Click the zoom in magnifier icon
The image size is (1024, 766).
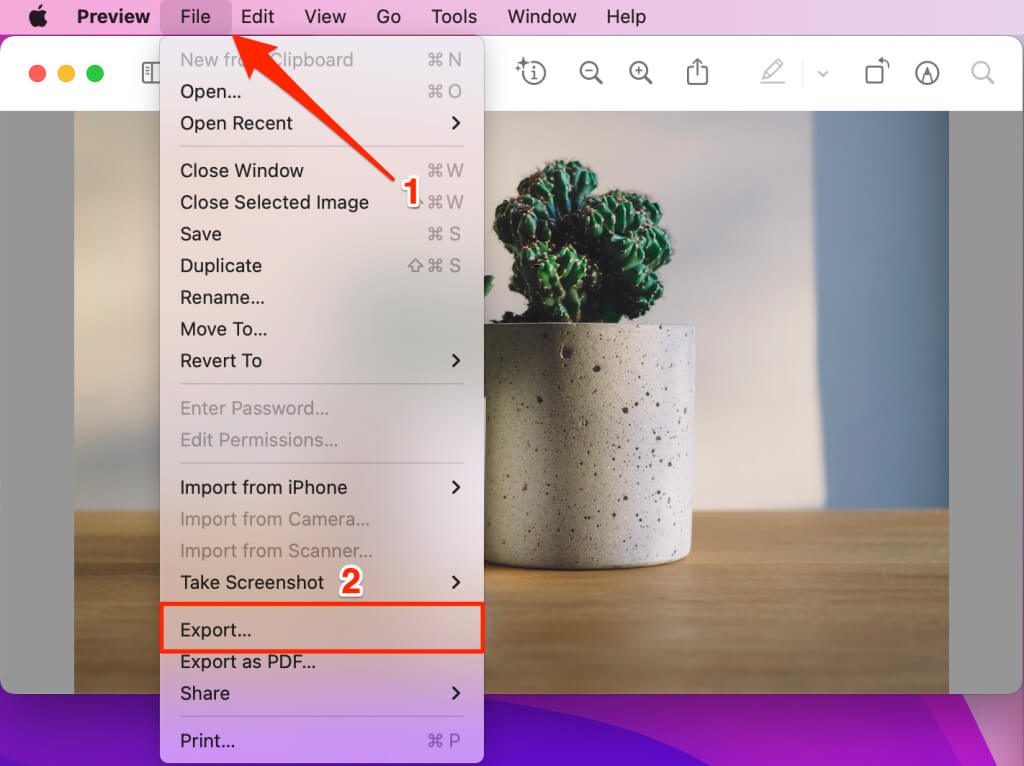[x=640, y=72]
